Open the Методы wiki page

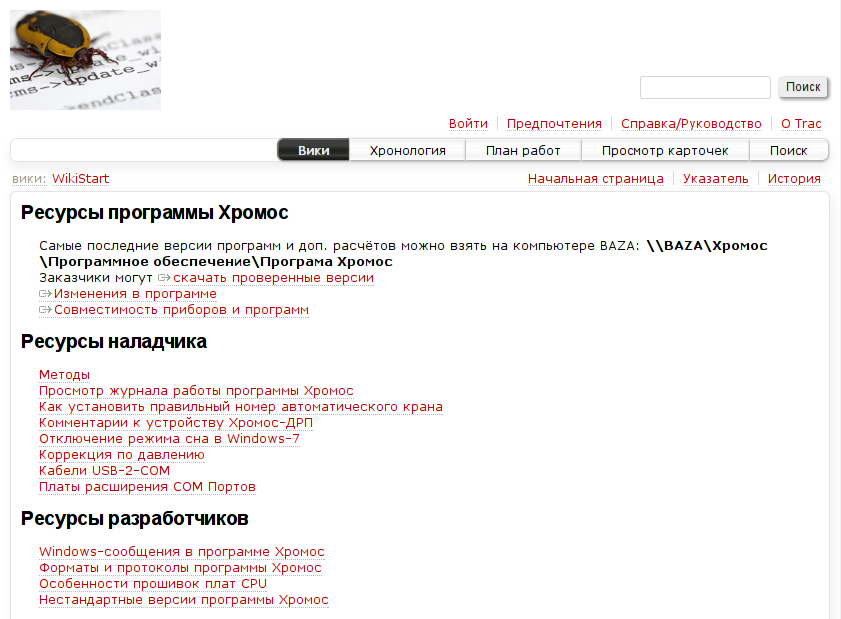point(64,375)
